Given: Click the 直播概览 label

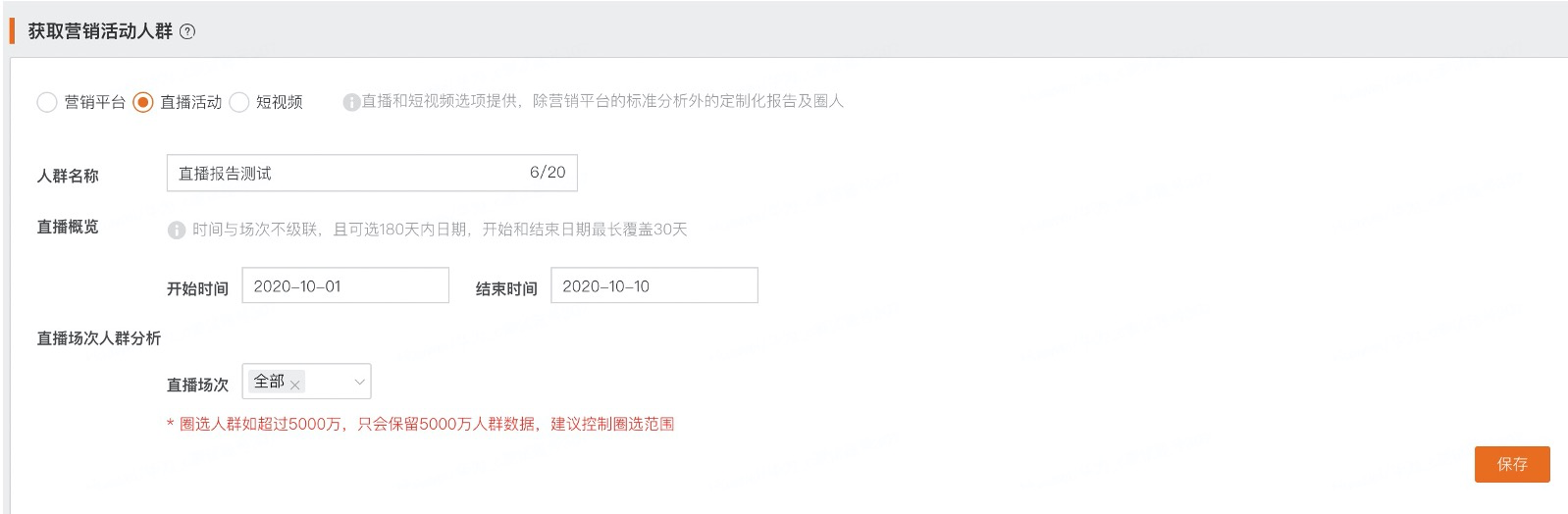Looking at the screenshot, I should [x=68, y=227].
